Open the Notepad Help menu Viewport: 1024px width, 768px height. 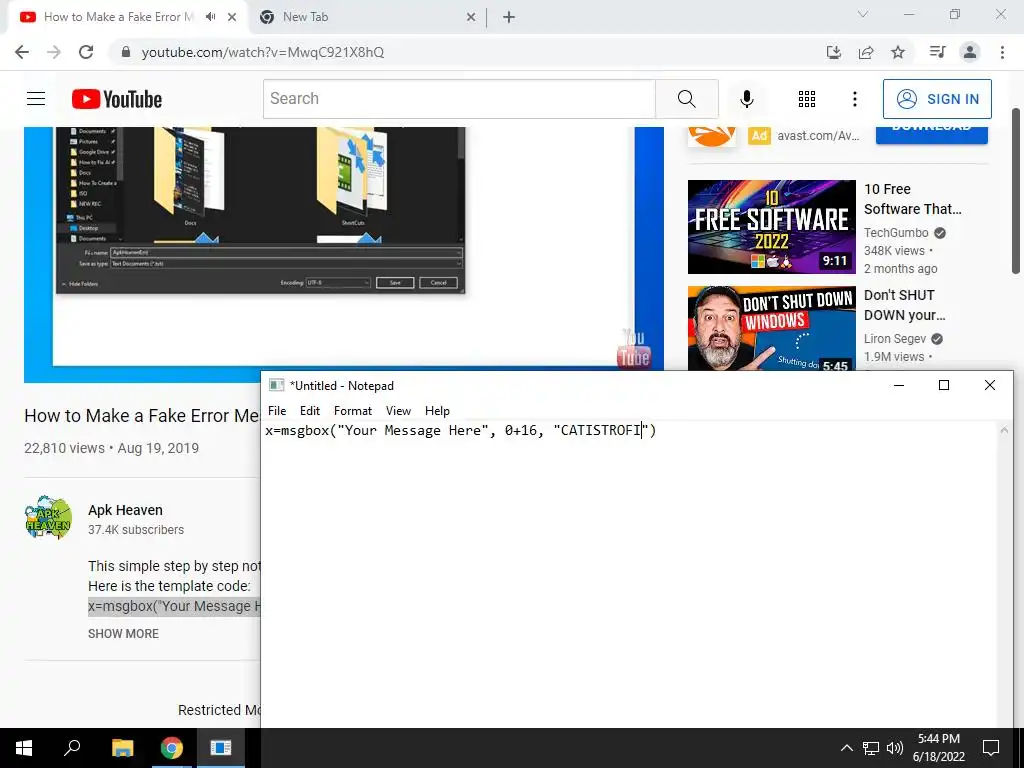point(437,411)
